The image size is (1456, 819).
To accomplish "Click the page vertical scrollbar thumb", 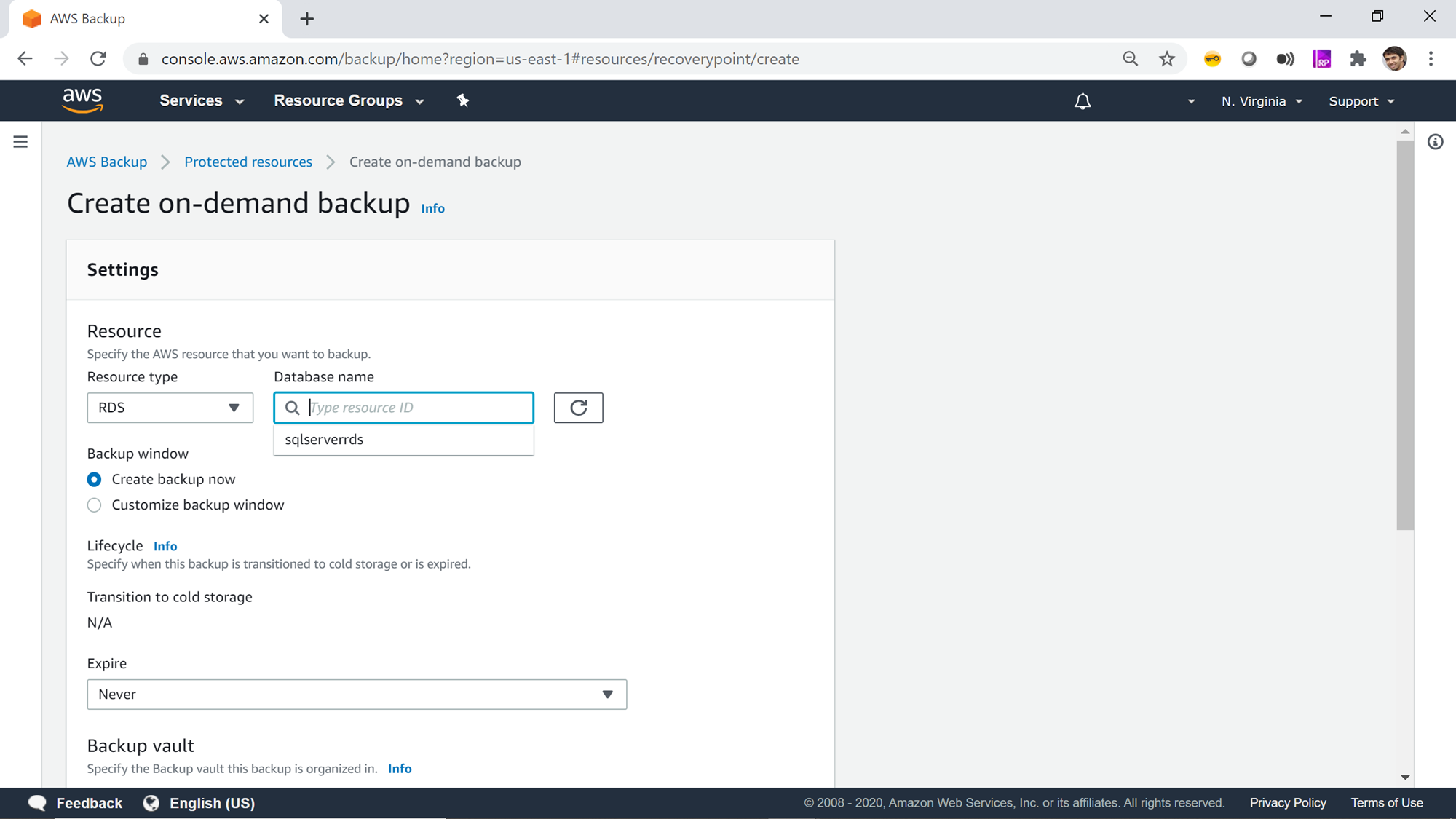I will click(x=1405, y=335).
